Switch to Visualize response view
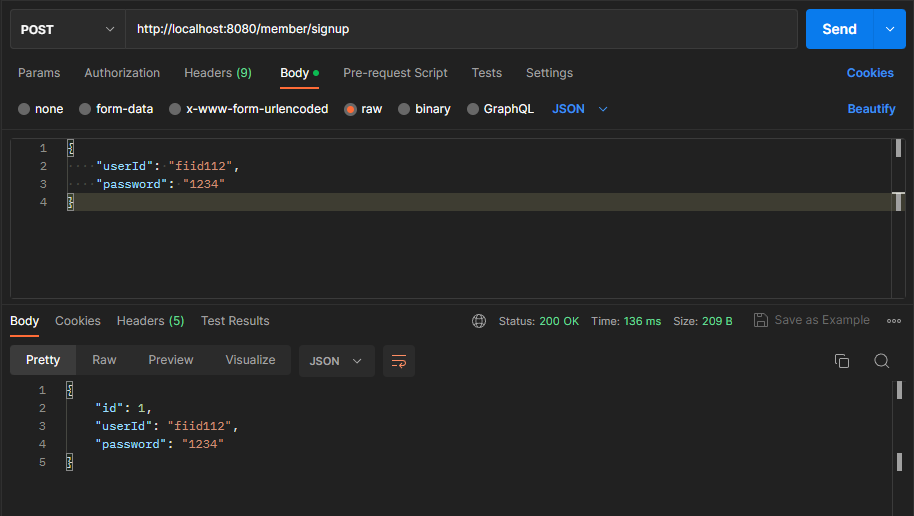This screenshot has width=914, height=516. pyautogui.click(x=250, y=360)
